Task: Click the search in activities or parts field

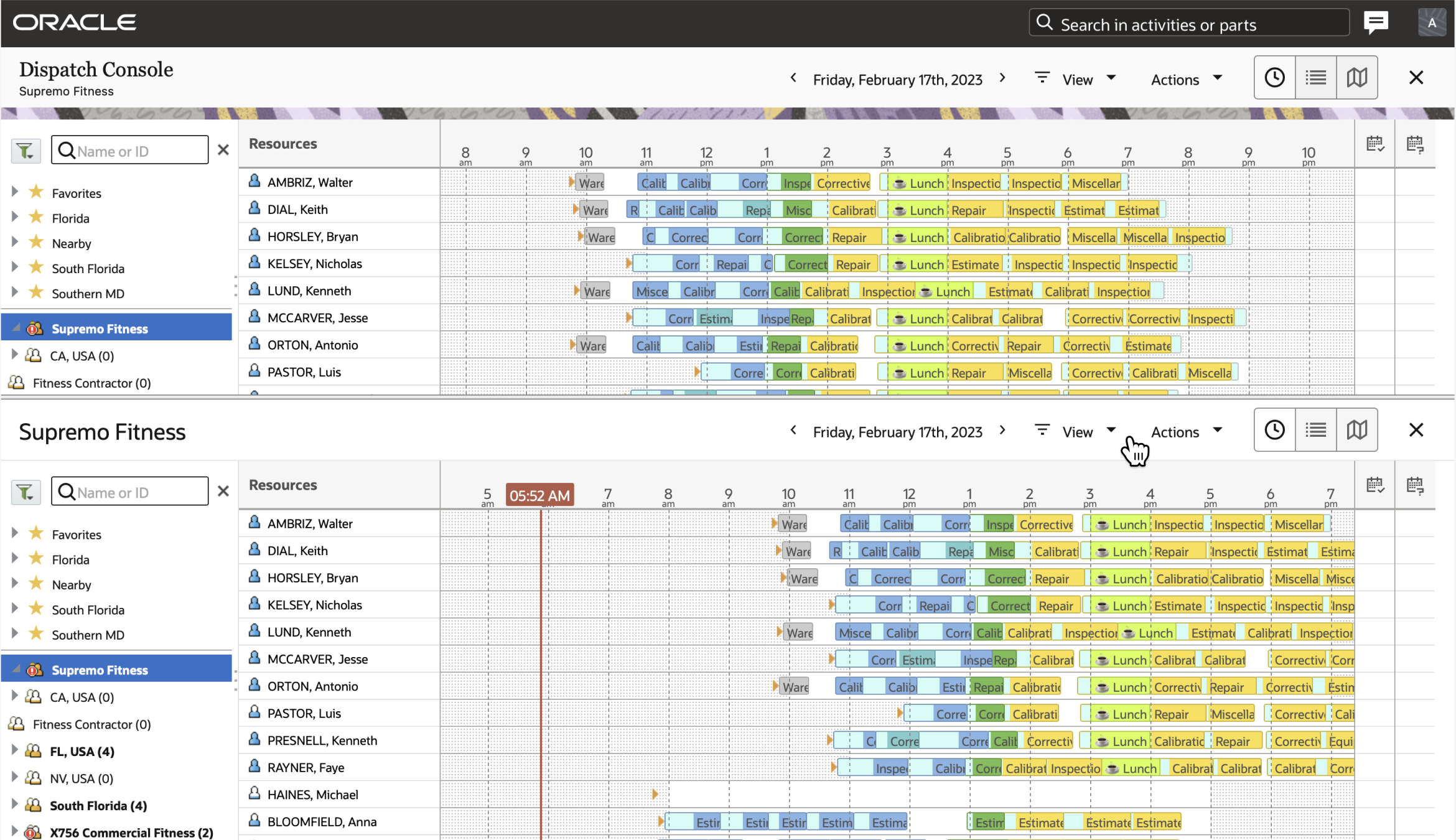Action: (1188, 23)
